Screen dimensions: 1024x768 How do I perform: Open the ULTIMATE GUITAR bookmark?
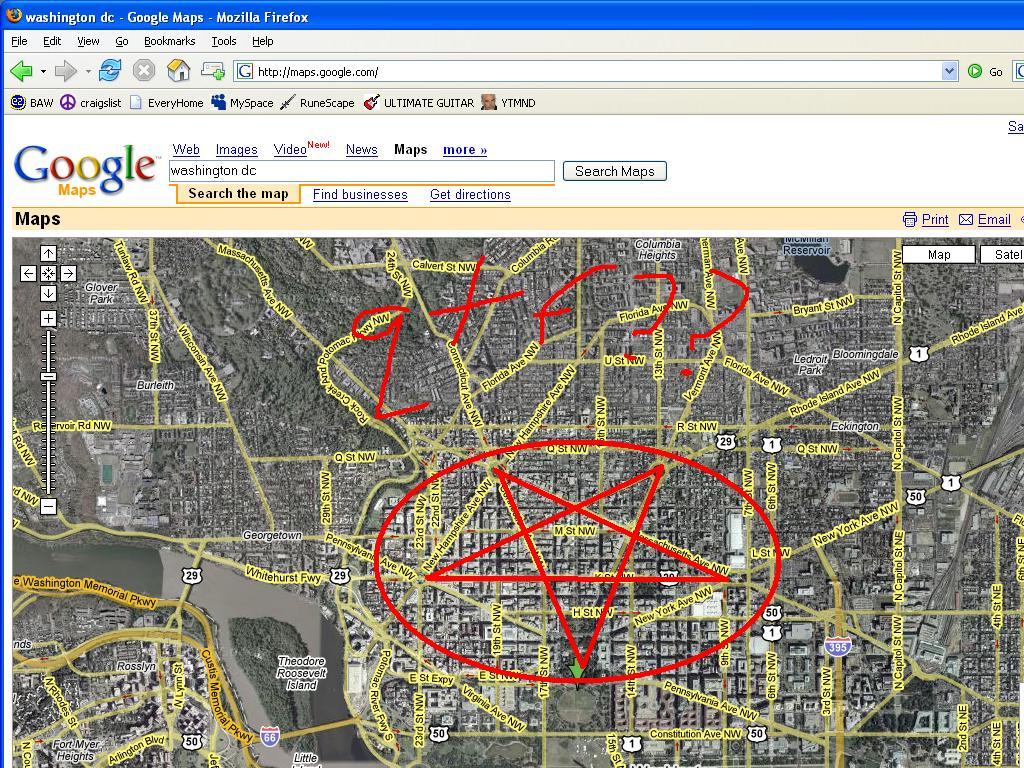(x=419, y=103)
